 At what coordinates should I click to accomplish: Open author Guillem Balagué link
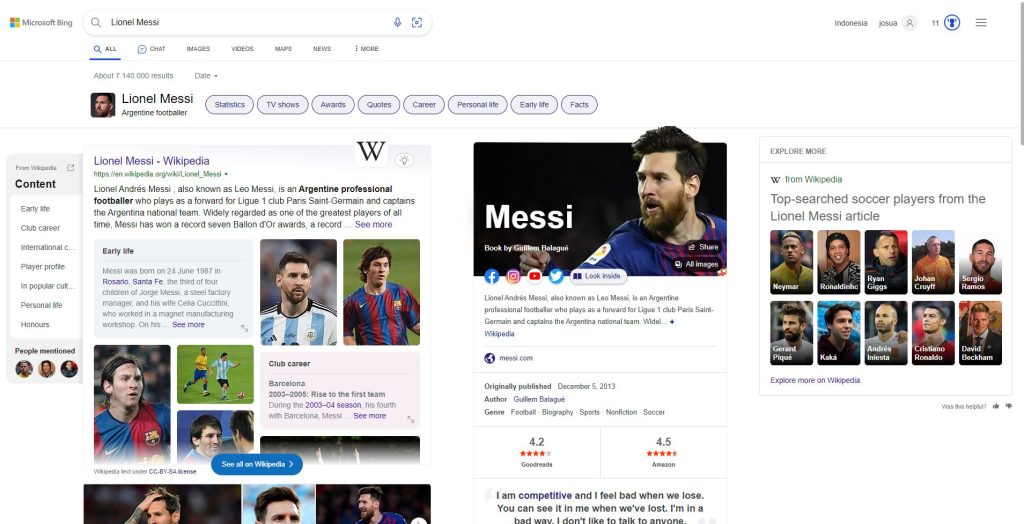click(x=539, y=399)
